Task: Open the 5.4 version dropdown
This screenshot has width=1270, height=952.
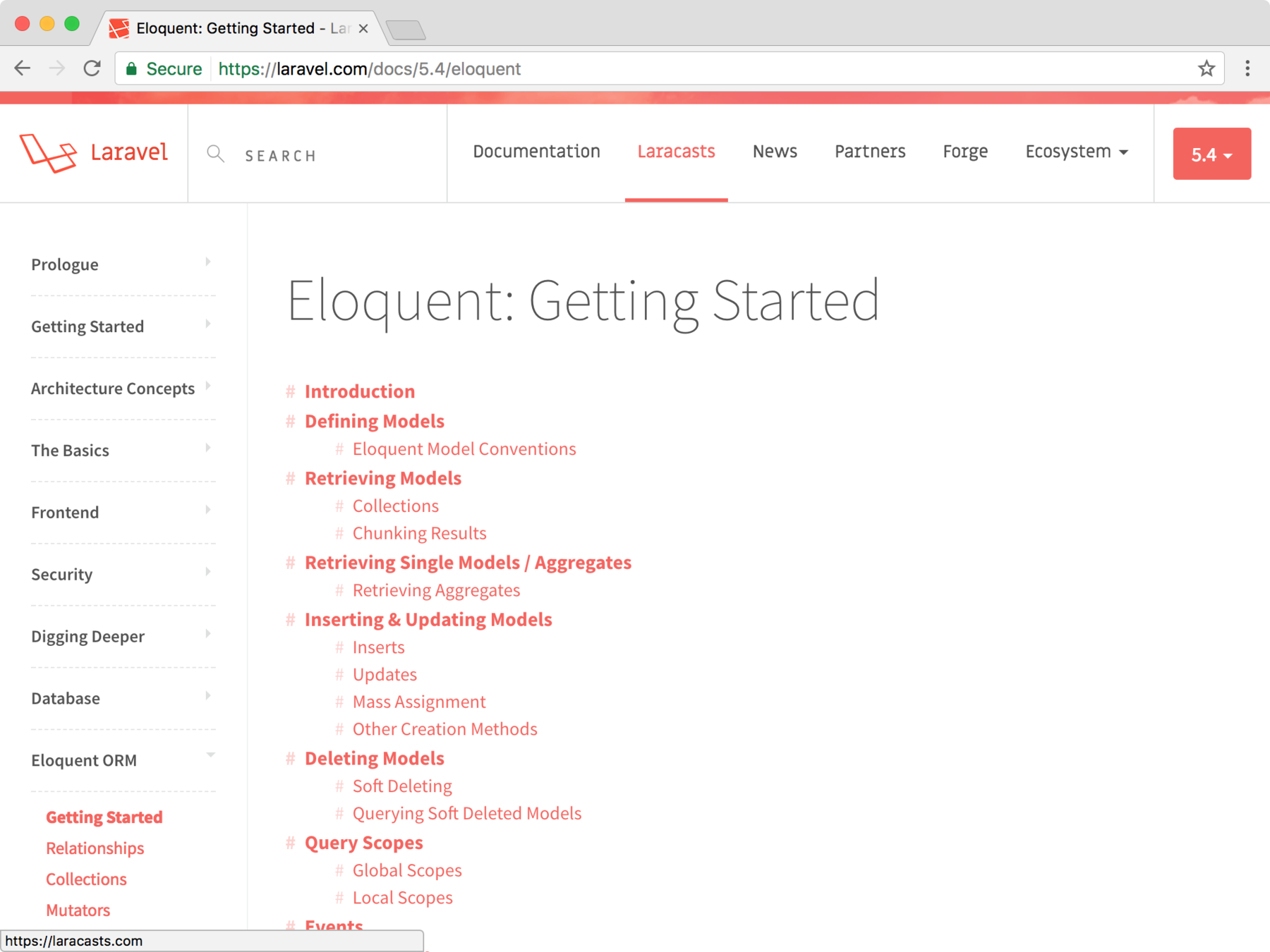Action: [x=1211, y=154]
